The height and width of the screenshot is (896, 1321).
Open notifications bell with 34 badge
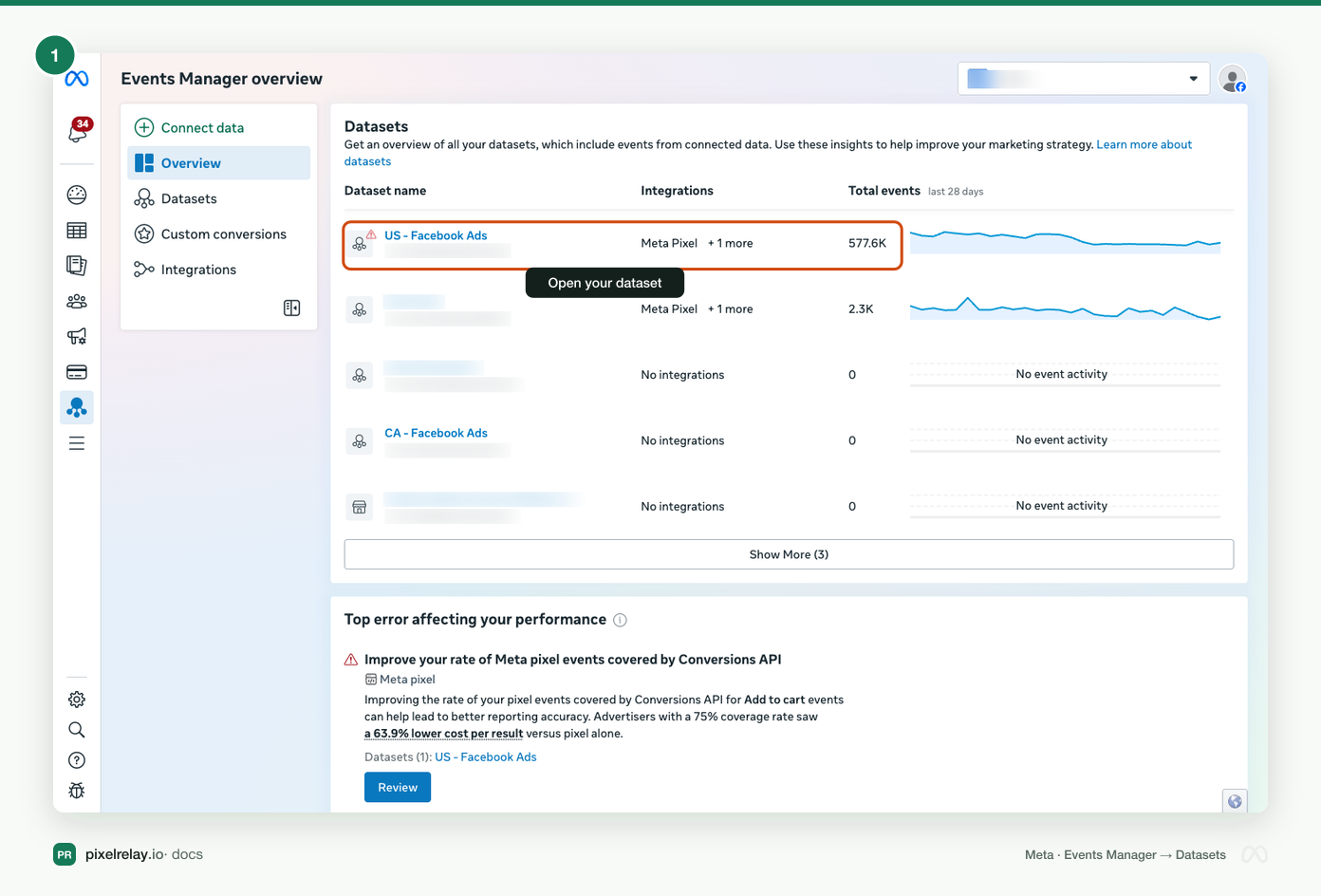78,131
